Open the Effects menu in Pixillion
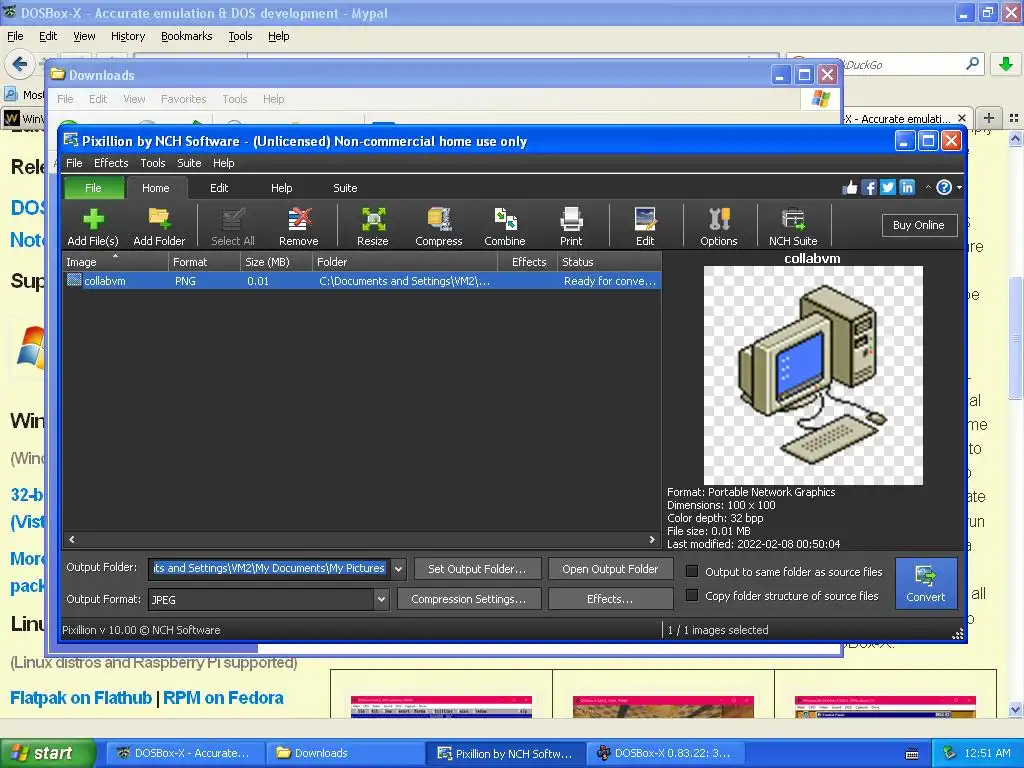The width and height of the screenshot is (1024, 768). coord(111,163)
